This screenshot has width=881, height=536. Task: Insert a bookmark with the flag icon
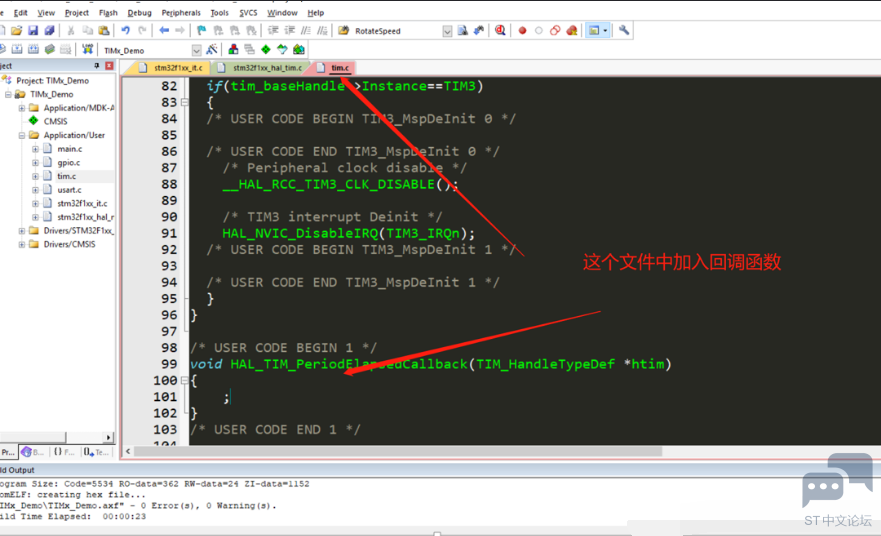pos(202,30)
